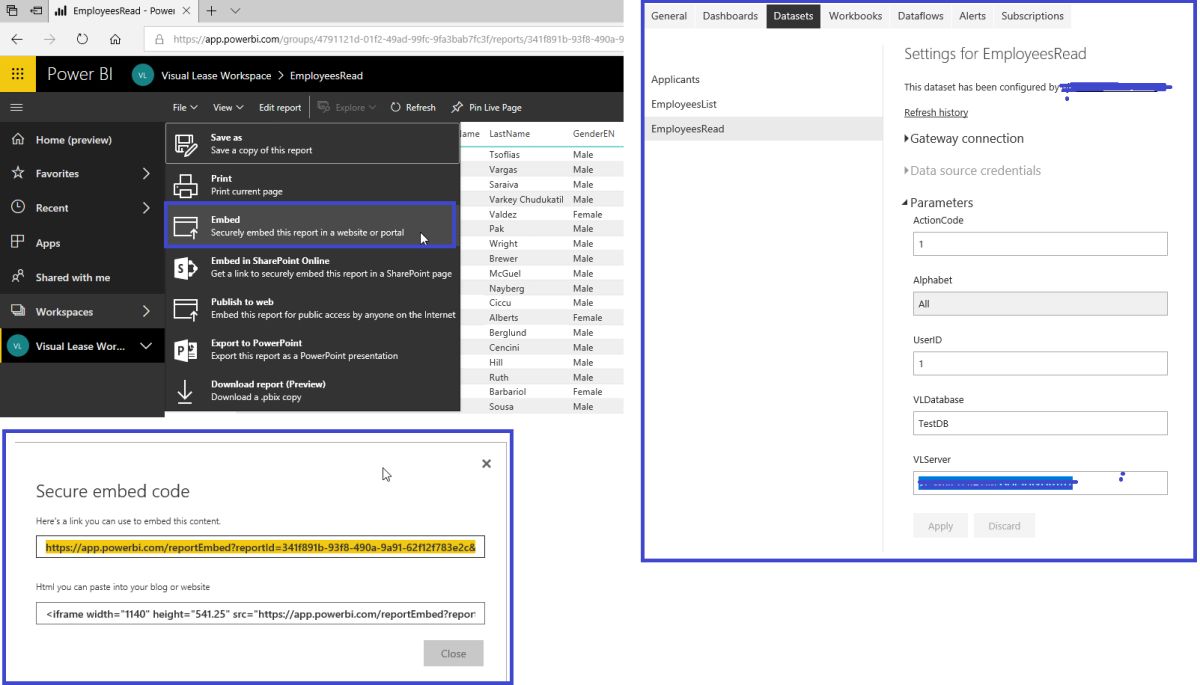Click the Discard button under Parameters
1200x685 pixels.
[x=1004, y=526]
